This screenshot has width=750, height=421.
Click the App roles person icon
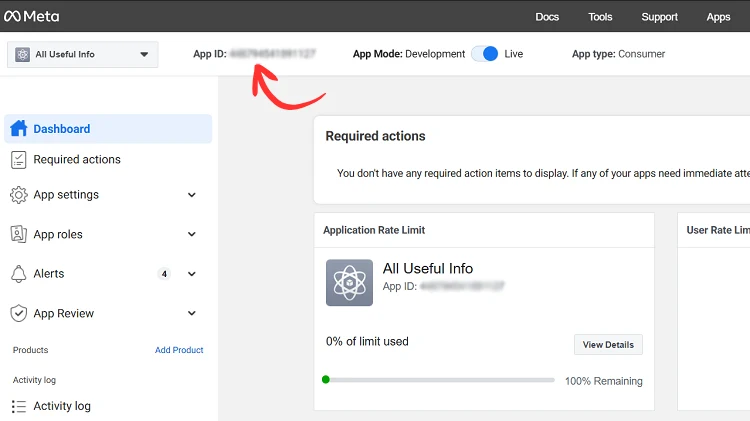18,234
